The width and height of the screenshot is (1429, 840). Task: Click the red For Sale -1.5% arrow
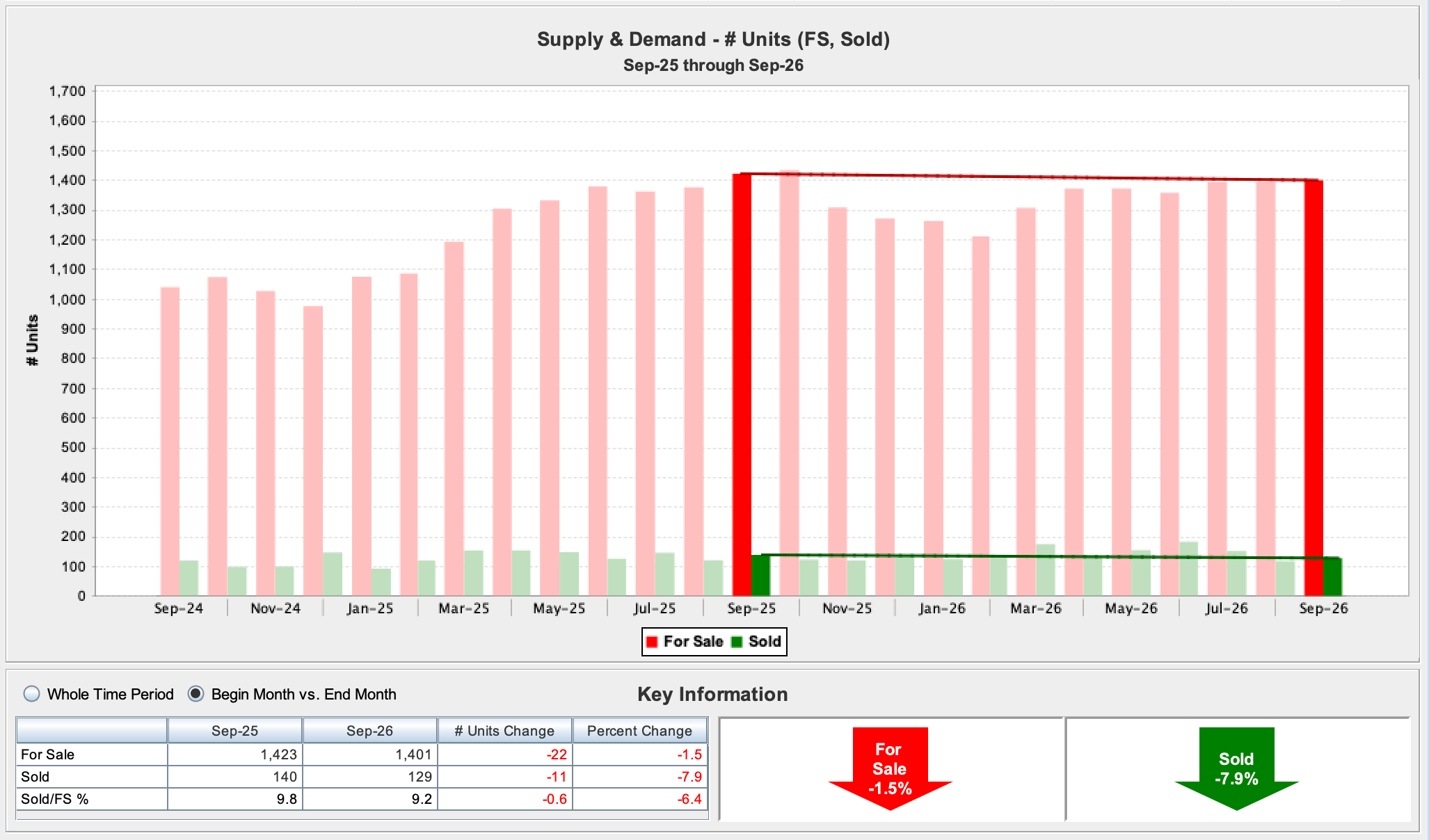coord(890,768)
